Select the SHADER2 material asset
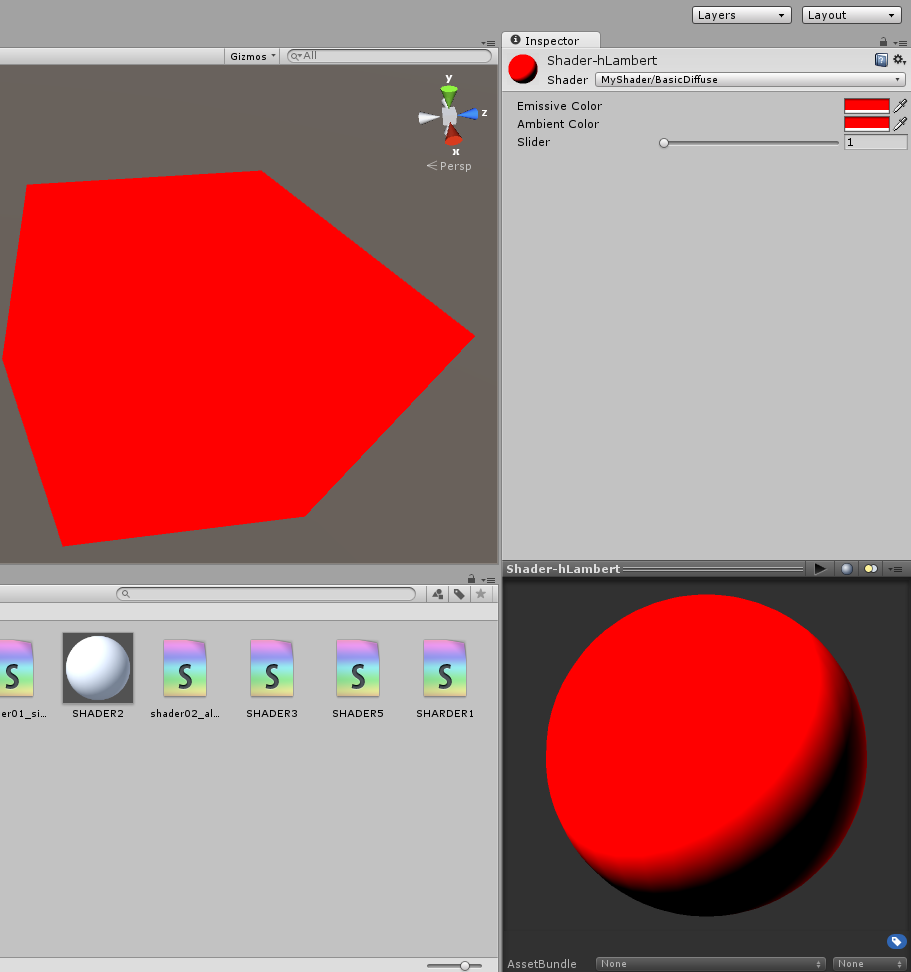This screenshot has width=911, height=972. point(98,676)
